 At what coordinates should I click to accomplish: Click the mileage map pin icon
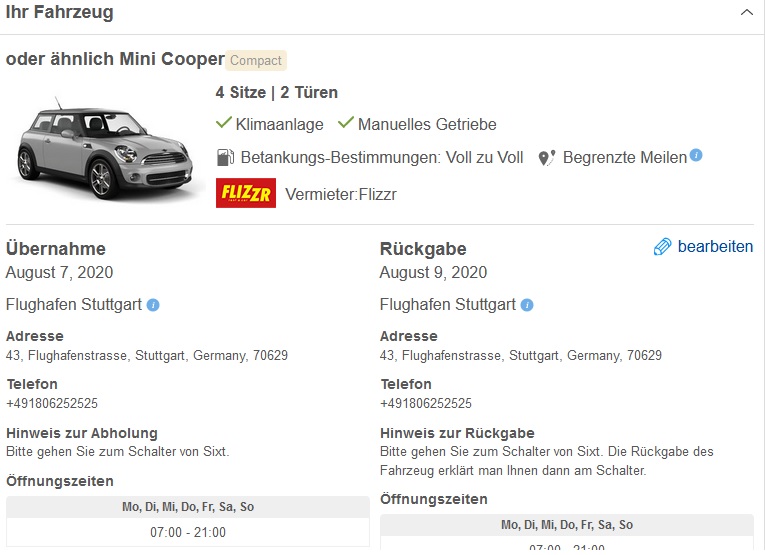pyautogui.click(x=546, y=158)
